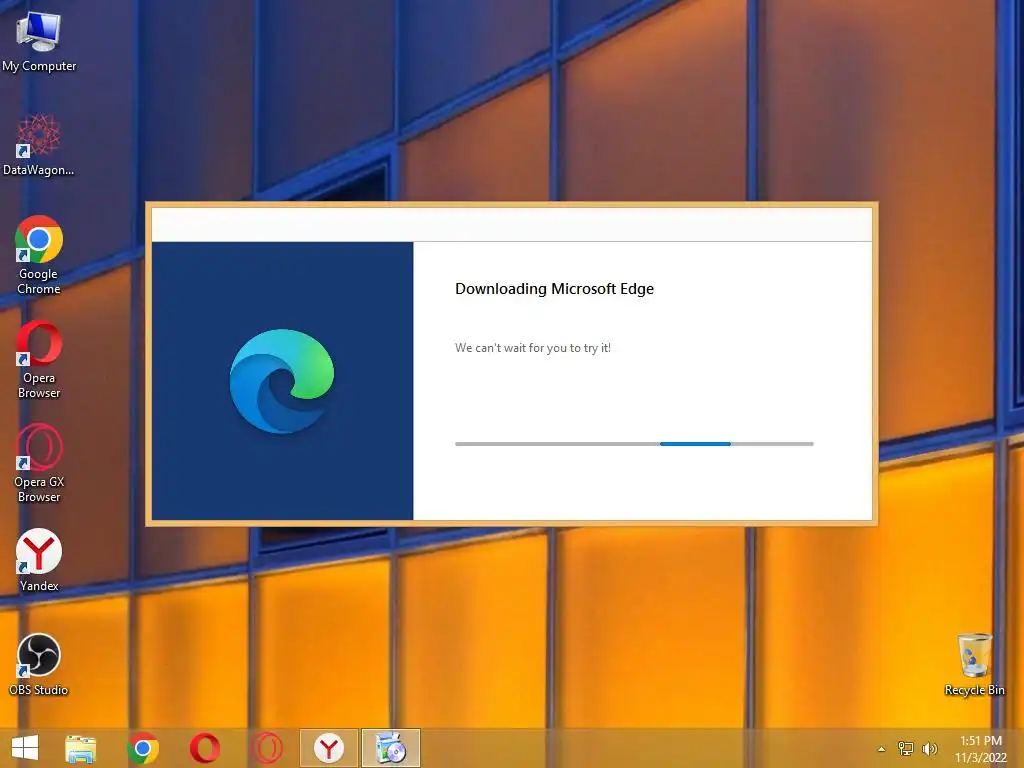Open the My Computer desktop icon

coord(39,40)
